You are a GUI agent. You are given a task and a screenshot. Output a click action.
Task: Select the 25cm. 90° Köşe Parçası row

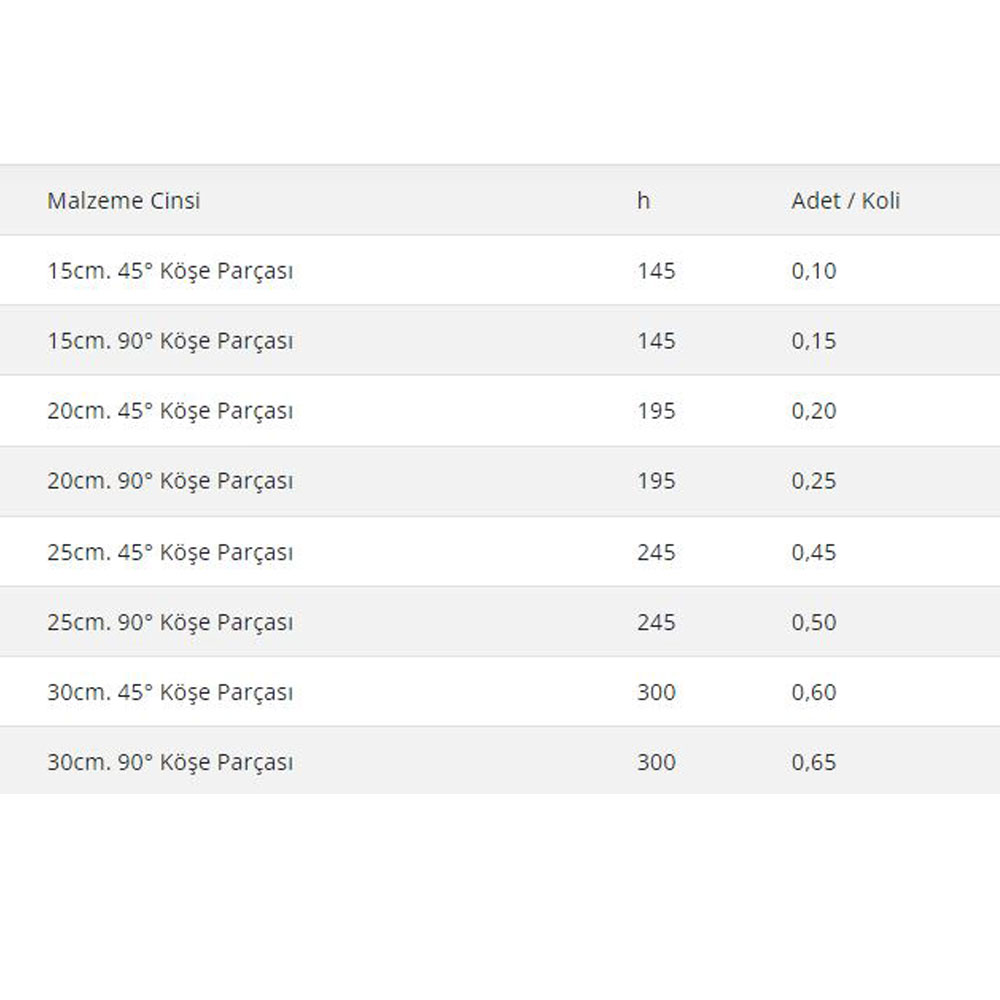pos(500,622)
